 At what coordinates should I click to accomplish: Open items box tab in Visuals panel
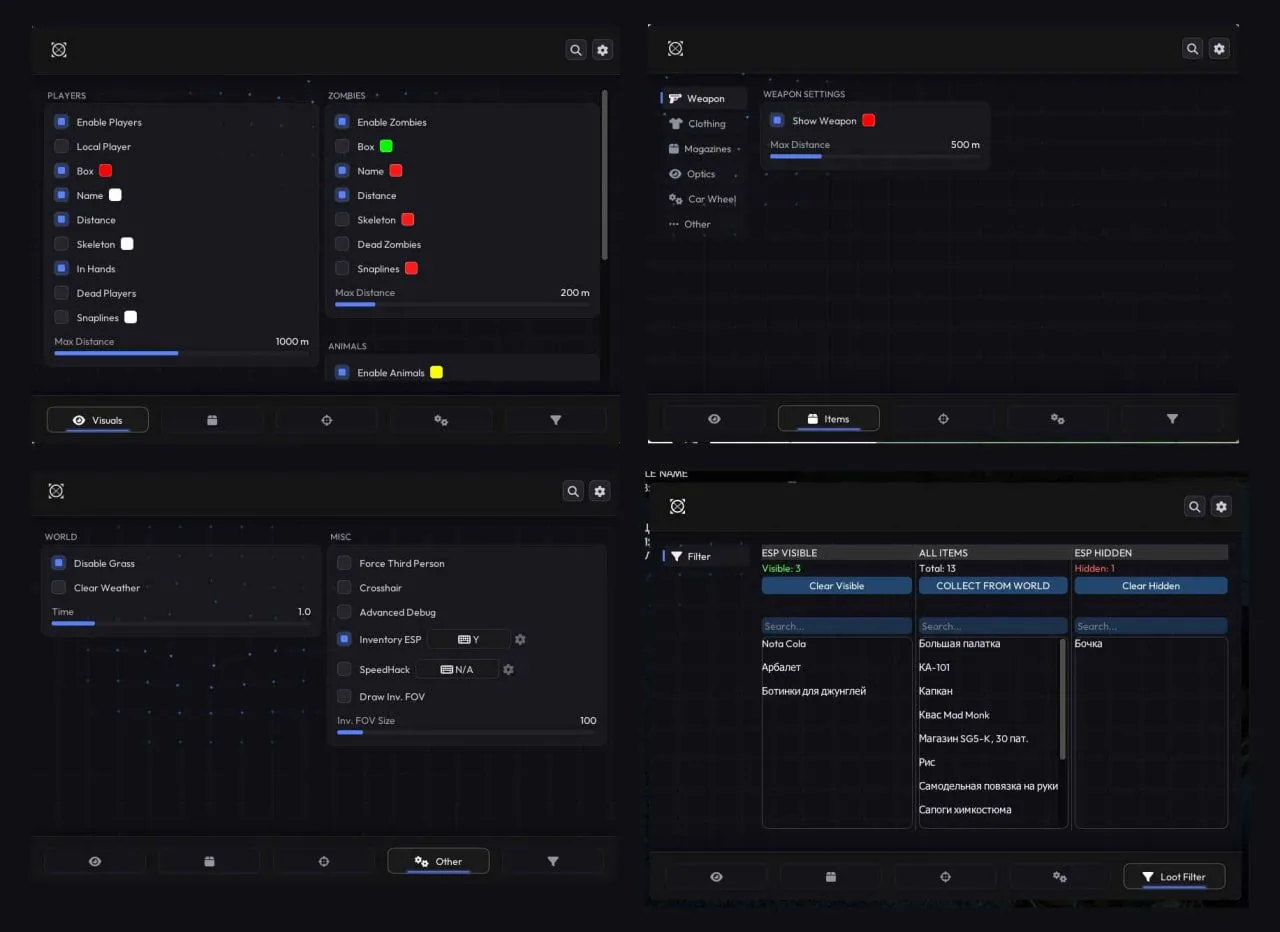[212, 420]
